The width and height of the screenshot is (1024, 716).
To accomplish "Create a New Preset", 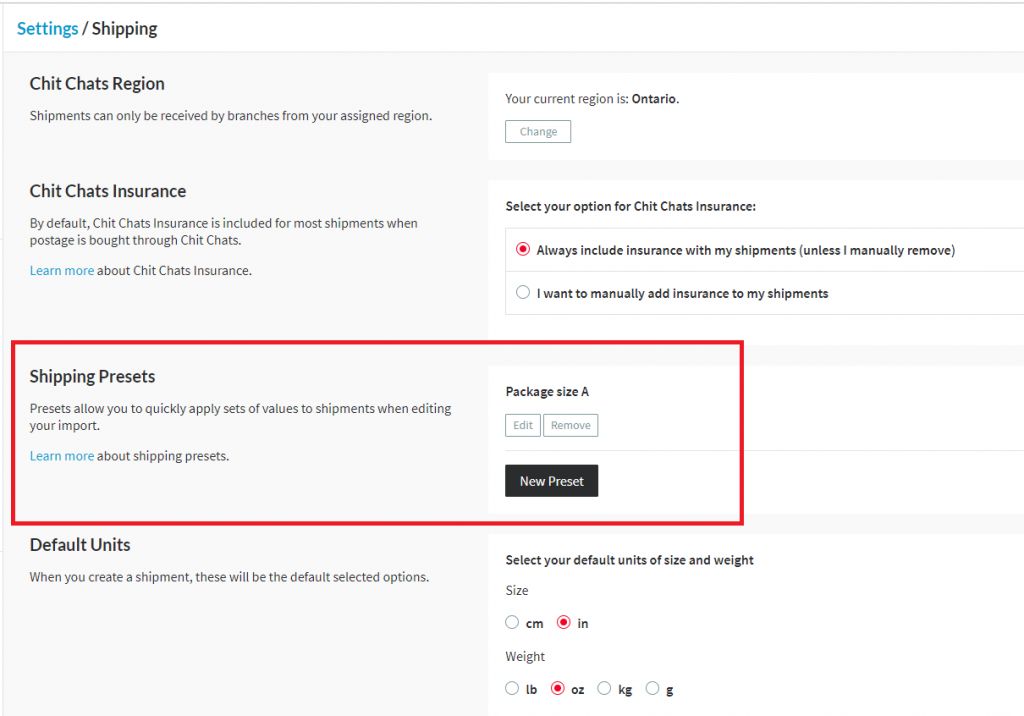I will [551, 481].
